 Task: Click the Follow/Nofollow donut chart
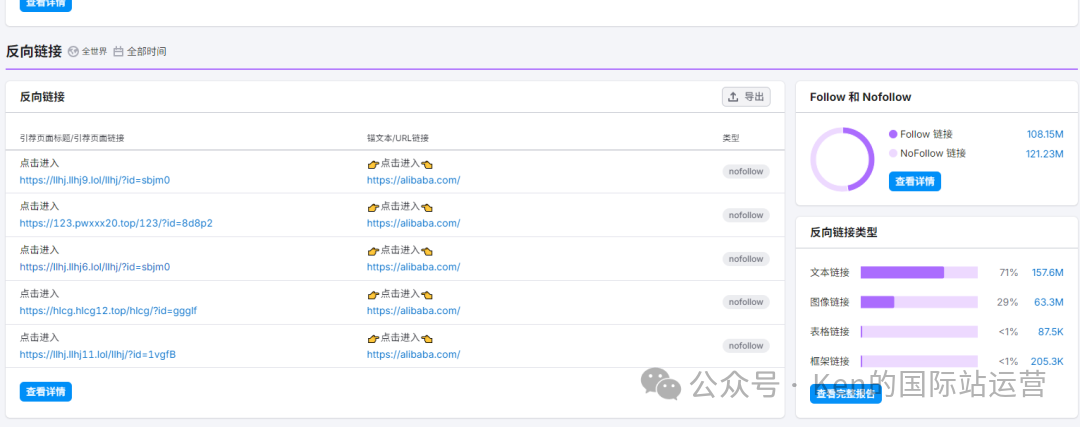(842, 159)
